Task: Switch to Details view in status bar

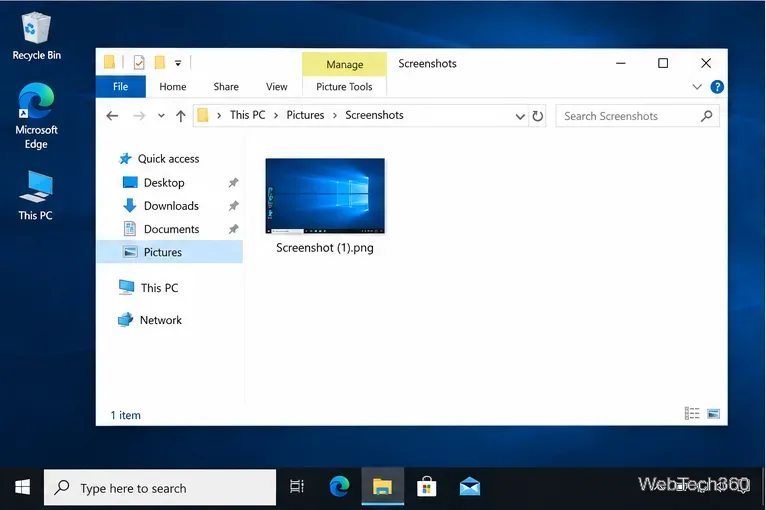Action: click(692, 414)
